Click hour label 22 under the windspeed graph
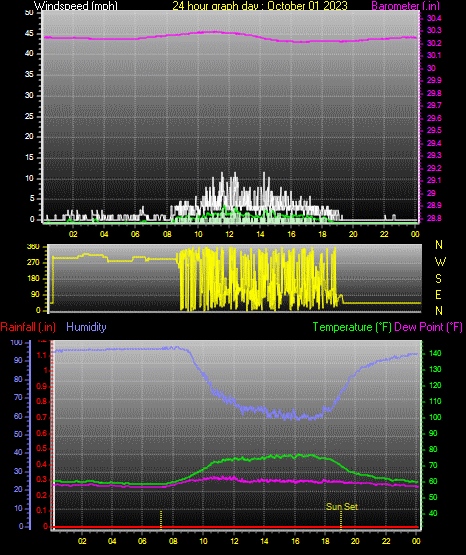 (384, 234)
